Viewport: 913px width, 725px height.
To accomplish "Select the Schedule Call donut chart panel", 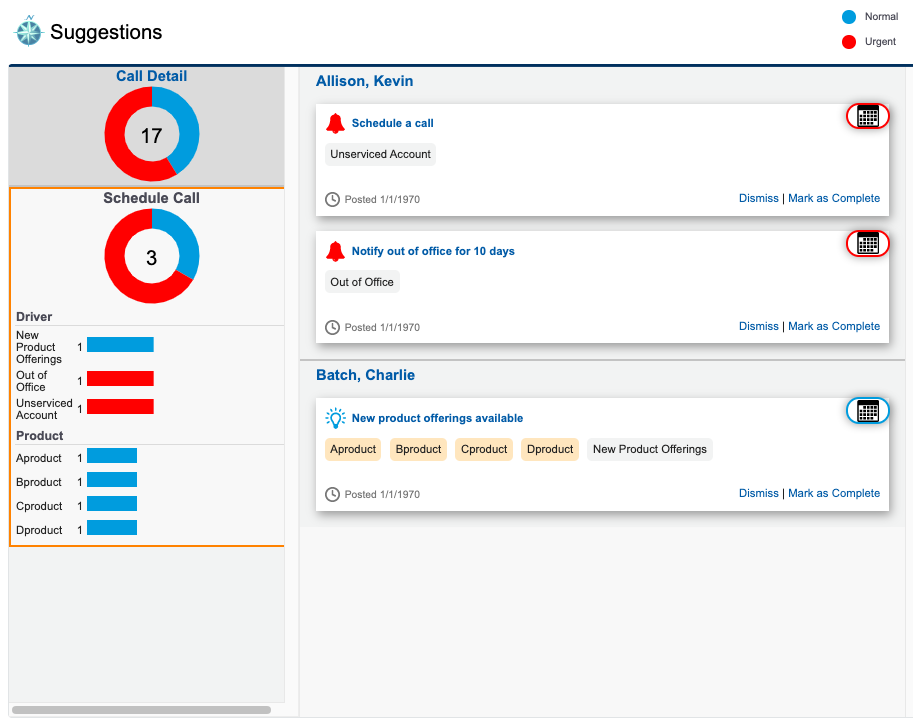I will pos(151,257).
